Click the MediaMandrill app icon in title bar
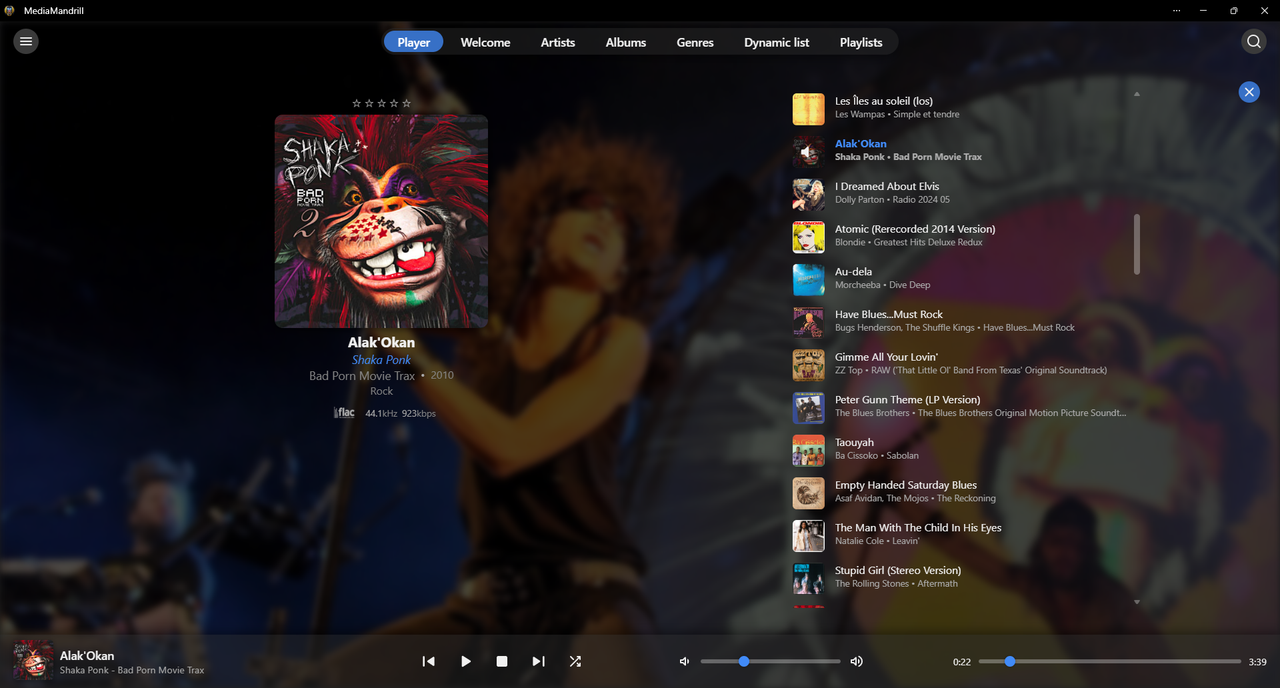The image size is (1280, 688). (x=10, y=10)
